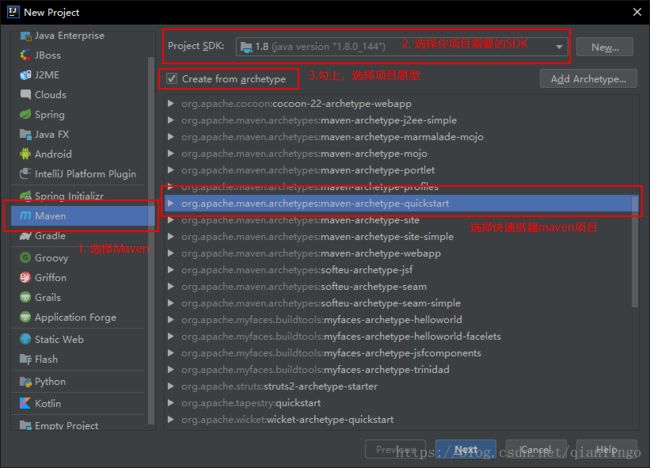650x468 pixels.
Task: Click the Java FX icon
Action: [25, 134]
